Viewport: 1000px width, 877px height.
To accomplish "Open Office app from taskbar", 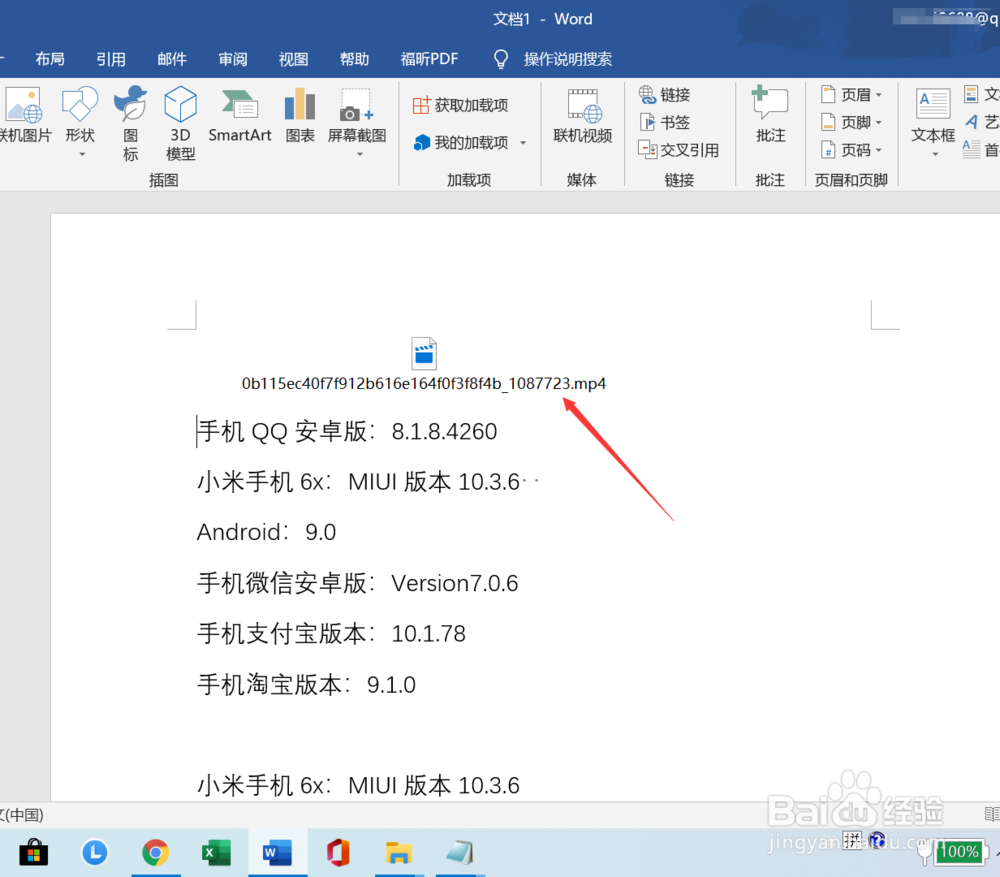I will pyautogui.click(x=339, y=853).
